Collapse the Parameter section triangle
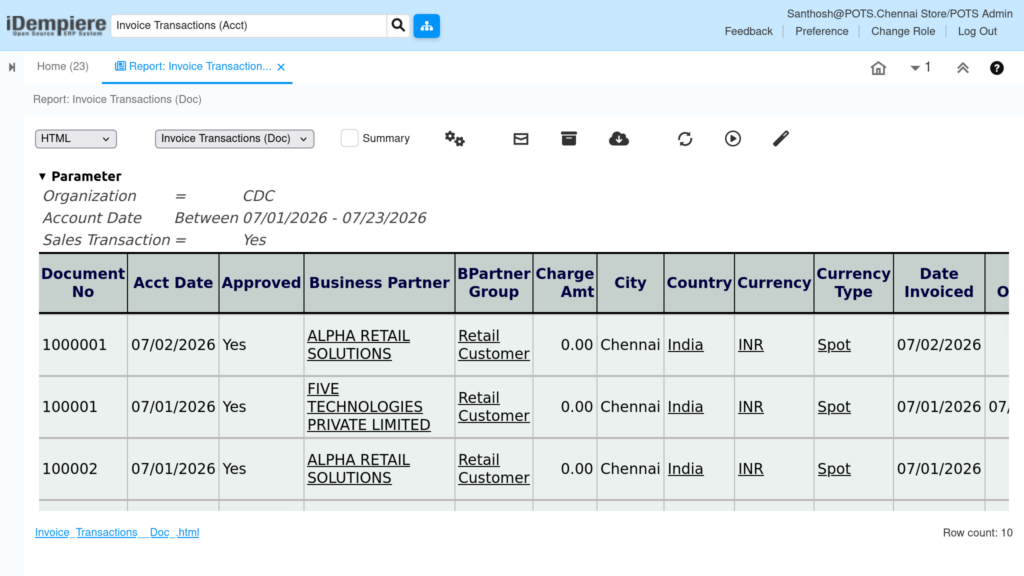 (42, 176)
